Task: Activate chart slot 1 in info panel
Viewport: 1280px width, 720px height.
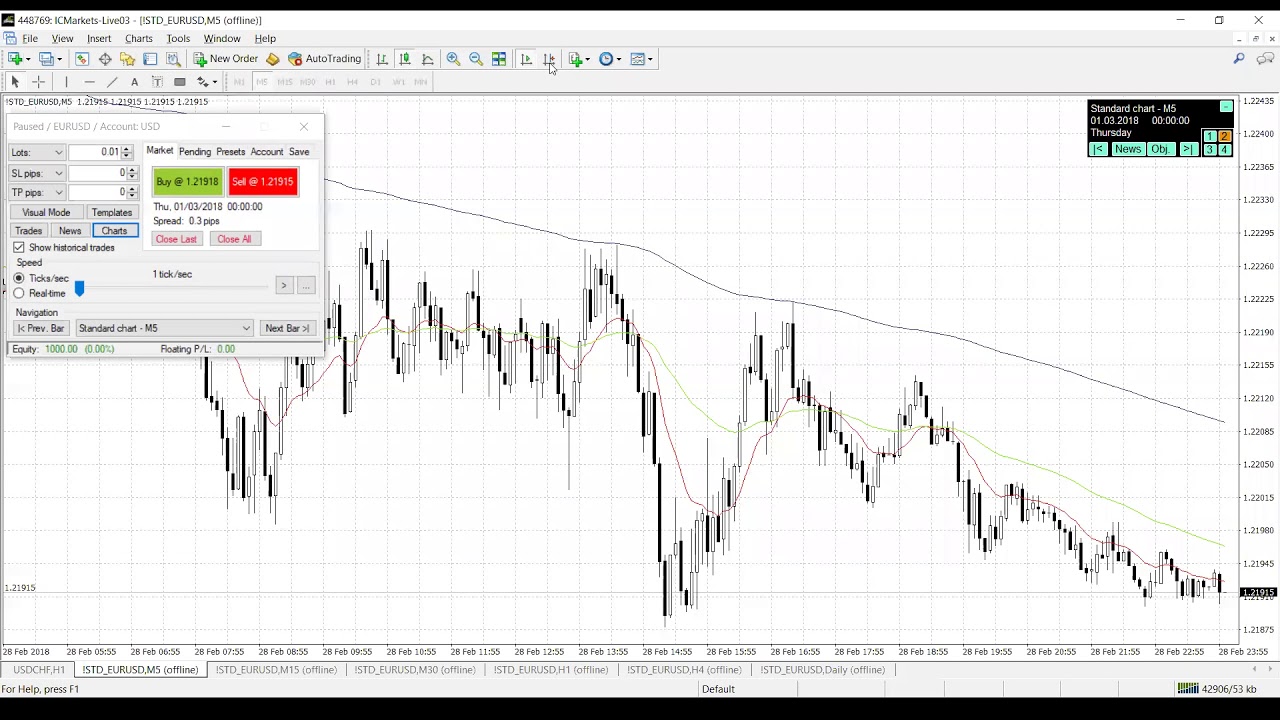Action: pyautogui.click(x=1209, y=137)
